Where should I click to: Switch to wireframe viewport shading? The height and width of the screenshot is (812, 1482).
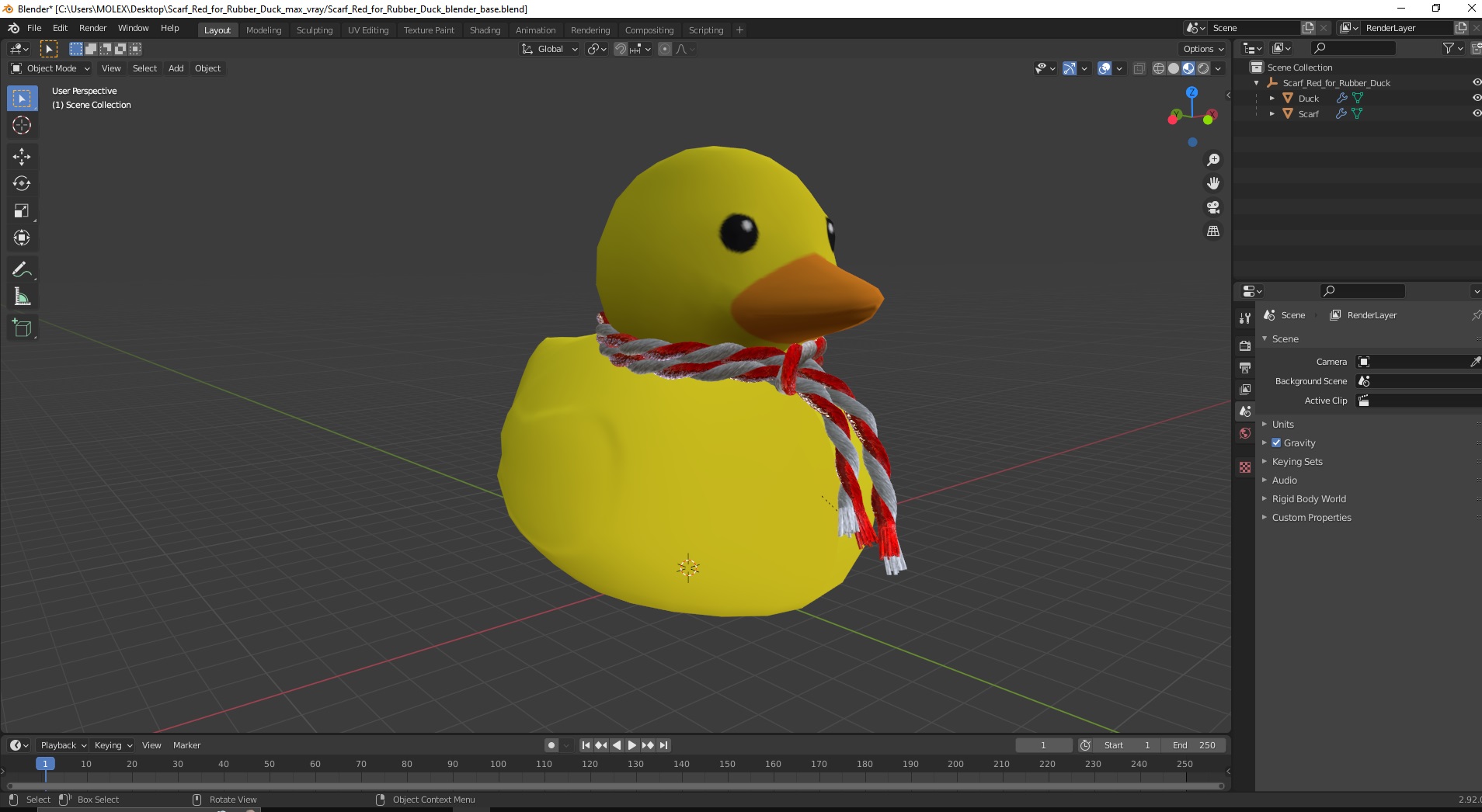click(x=1159, y=68)
